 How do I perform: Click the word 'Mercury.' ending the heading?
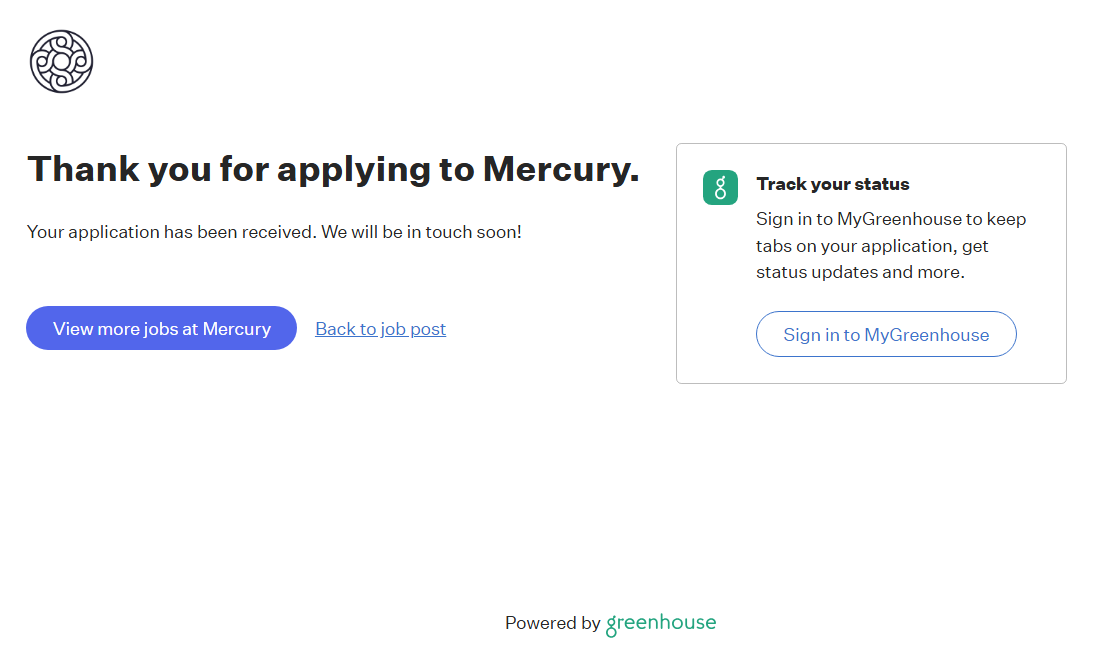click(561, 169)
